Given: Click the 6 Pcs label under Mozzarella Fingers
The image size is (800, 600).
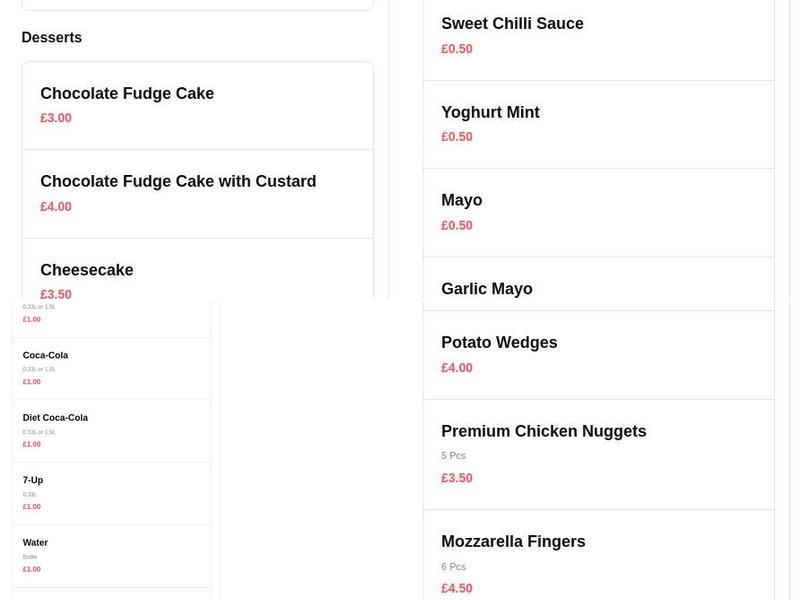Looking at the screenshot, I should (453, 565).
